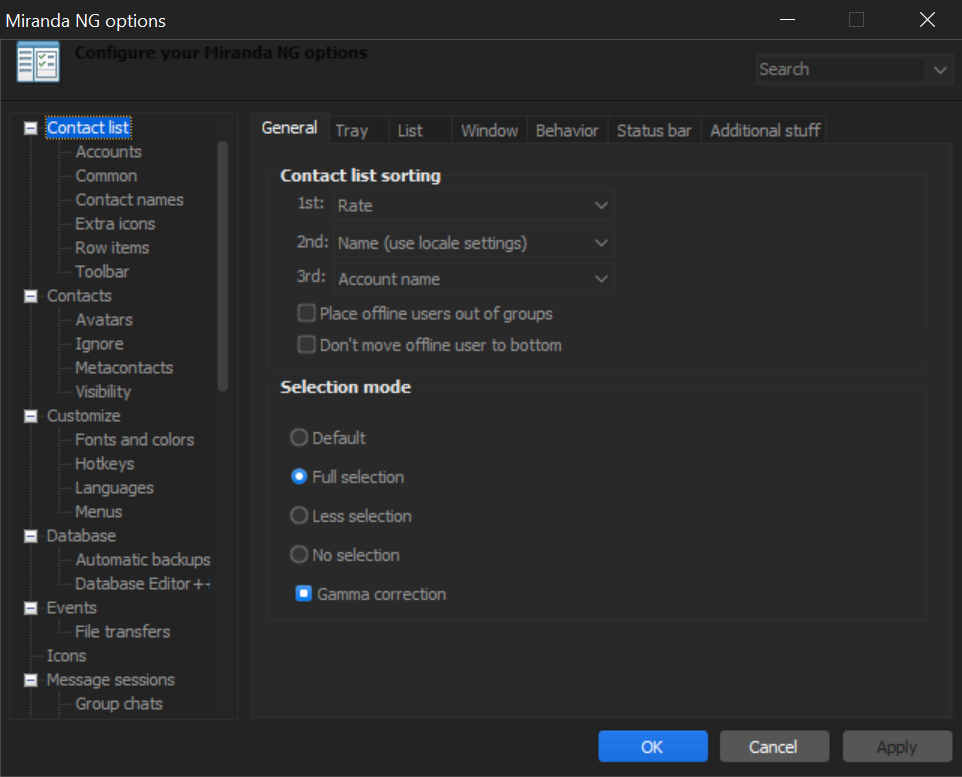Select Contact list in the tree
Screen dimensions: 962x777
coord(88,128)
